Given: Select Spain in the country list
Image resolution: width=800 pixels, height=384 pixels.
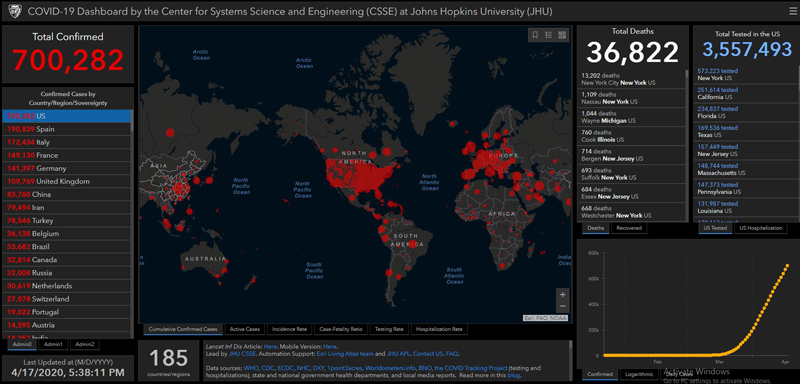Looking at the screenshot, I should click(x=66, y=129).
